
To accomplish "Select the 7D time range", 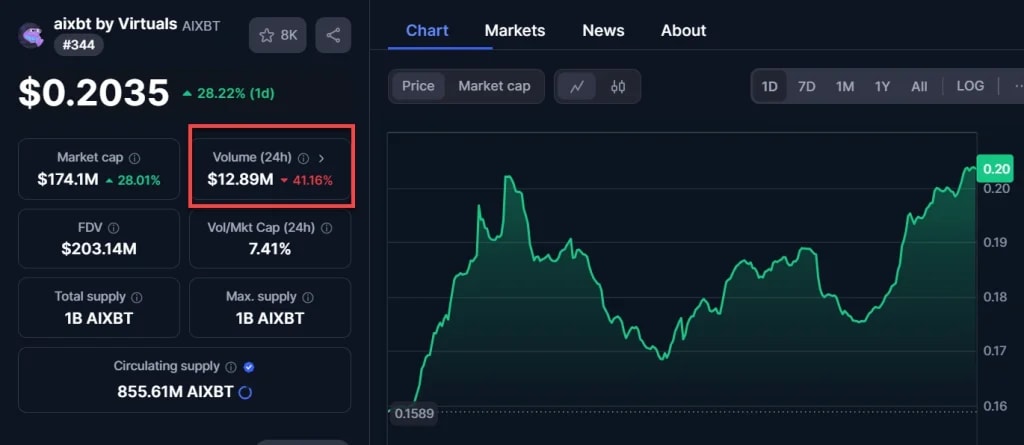I will click(x=806, y=86).
